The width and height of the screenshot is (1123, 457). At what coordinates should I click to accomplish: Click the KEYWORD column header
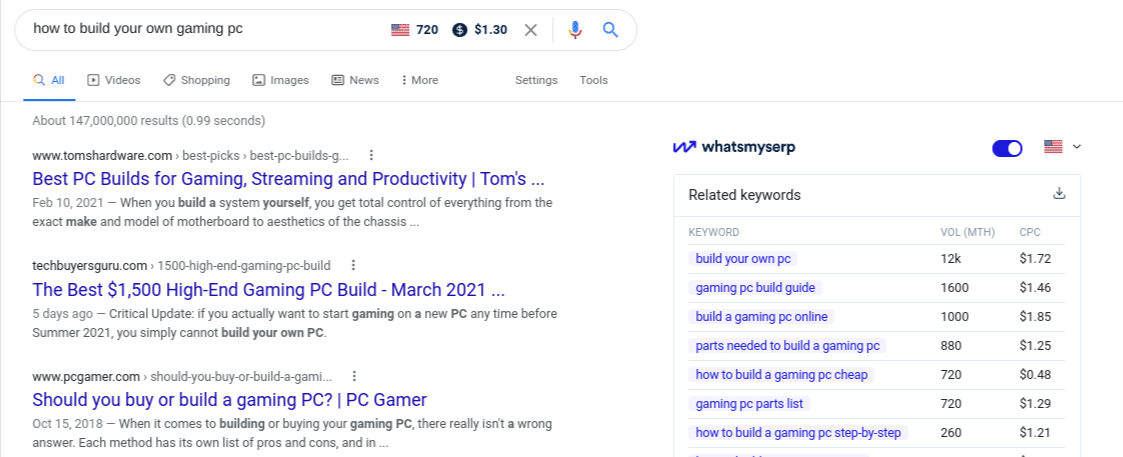(x=713, y=232)
